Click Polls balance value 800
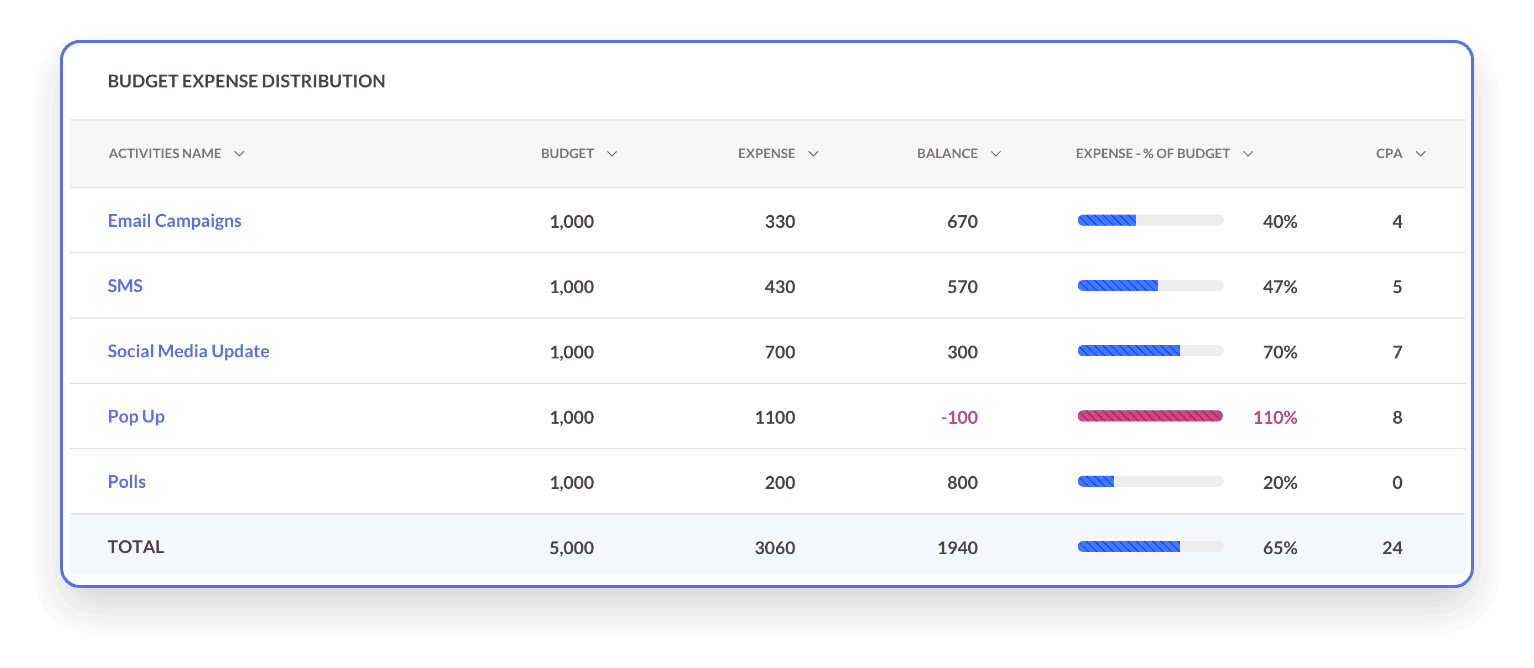 point(962,483)
